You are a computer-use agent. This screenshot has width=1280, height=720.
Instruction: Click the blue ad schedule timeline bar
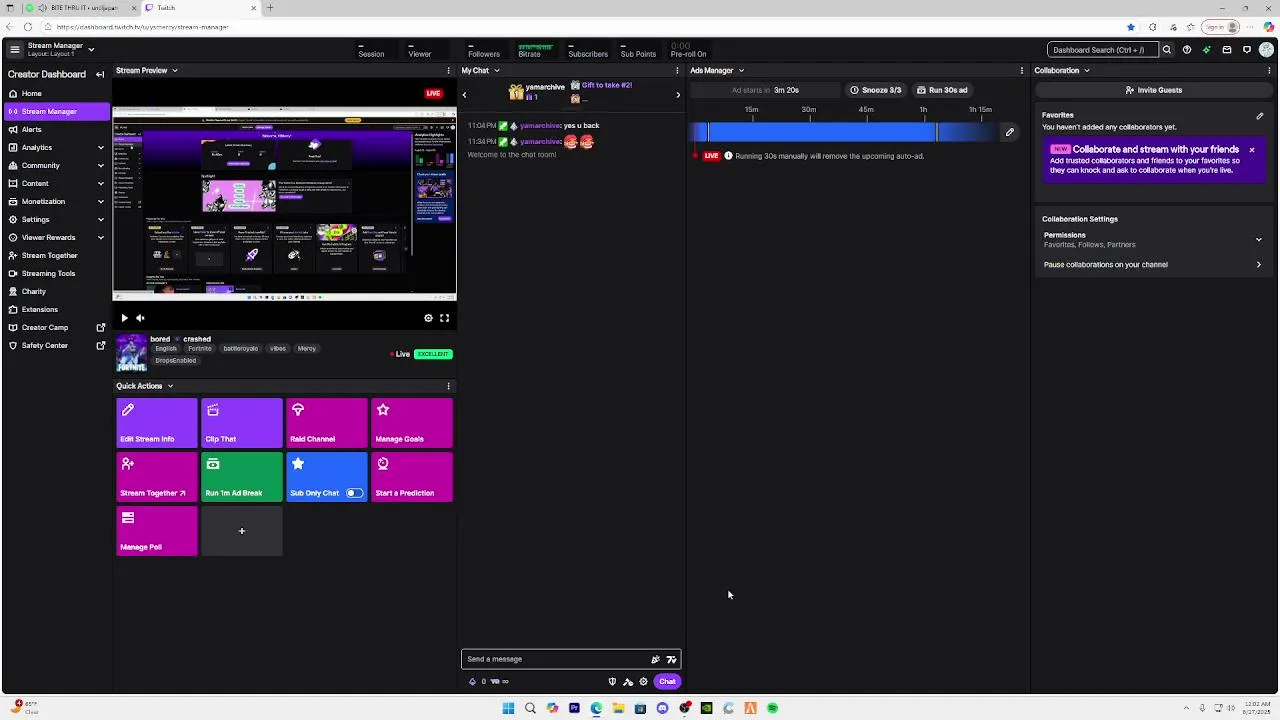click(846, 132)
